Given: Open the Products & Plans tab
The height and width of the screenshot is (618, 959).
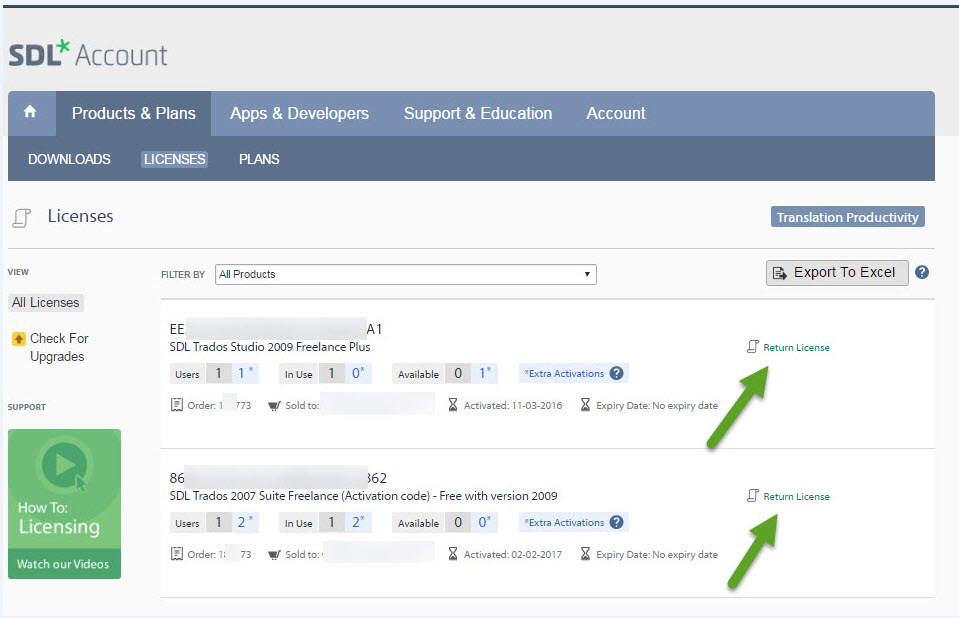Looking at the screenshot, I should (133, 113).
